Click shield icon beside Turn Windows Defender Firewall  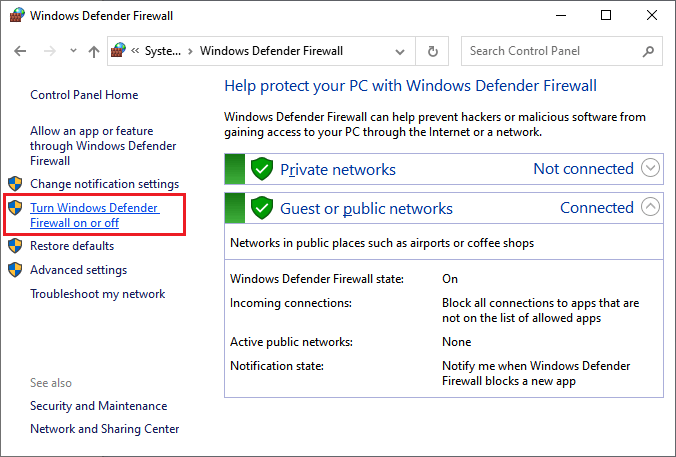tap(15, 207)
